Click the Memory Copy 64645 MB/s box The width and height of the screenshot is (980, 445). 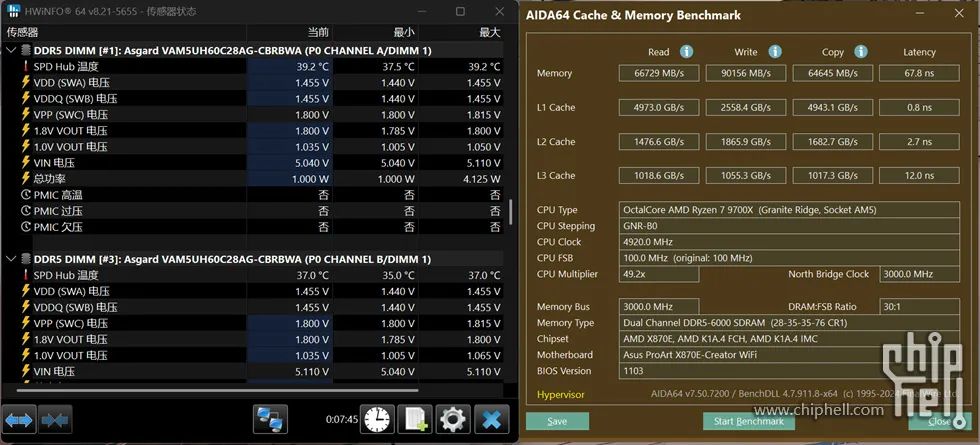point(832,73)
